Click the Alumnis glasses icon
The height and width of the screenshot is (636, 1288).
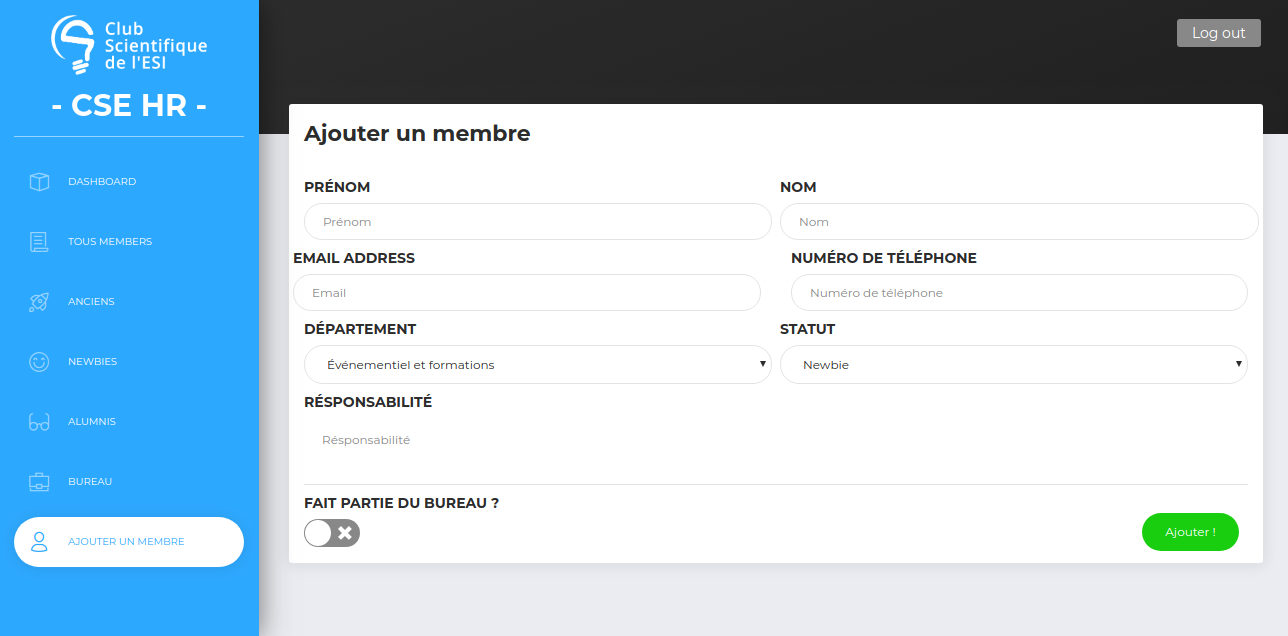[x=39, y=422]
